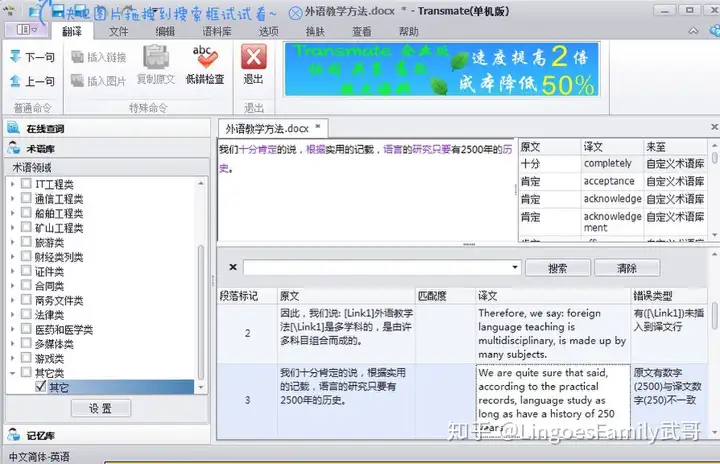The width and height of the screenshot is (720, 464).
Task: Check the 旅游类 checkbox
Action: pyautogui.click(x=27, y=242)
